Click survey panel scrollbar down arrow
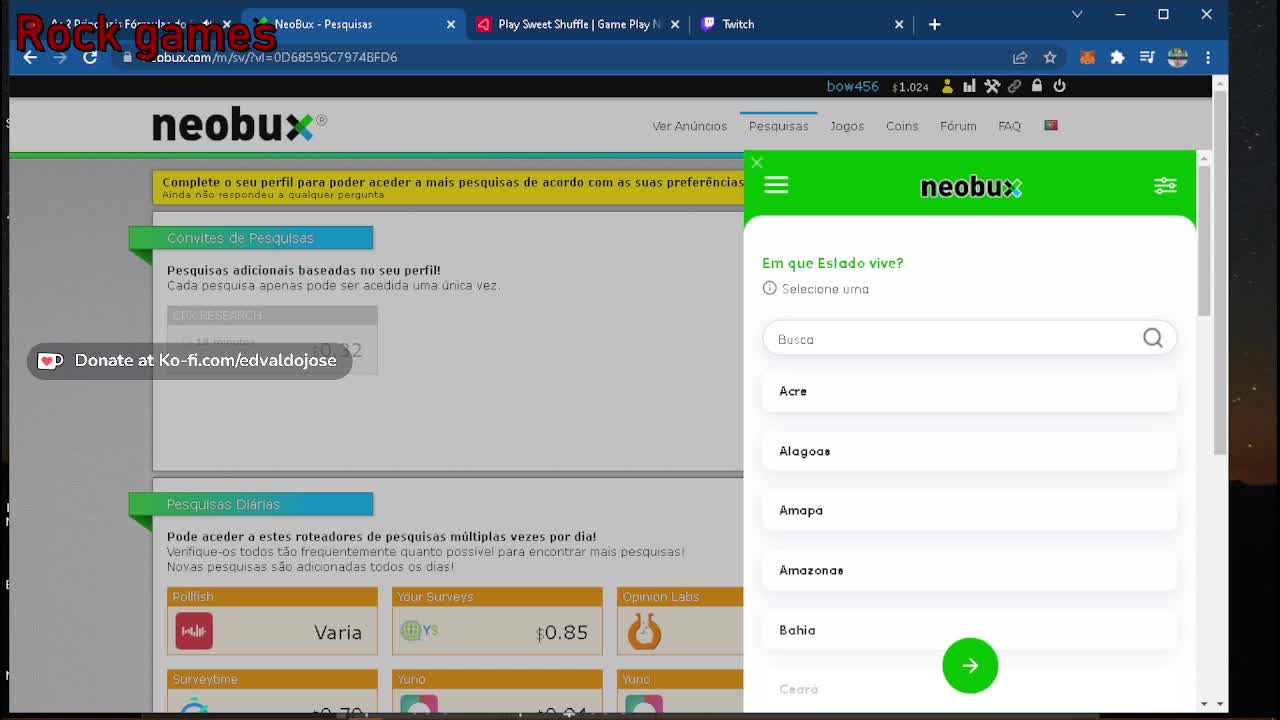This screenshot has width=1280, height=720. tap(1204, 704)
